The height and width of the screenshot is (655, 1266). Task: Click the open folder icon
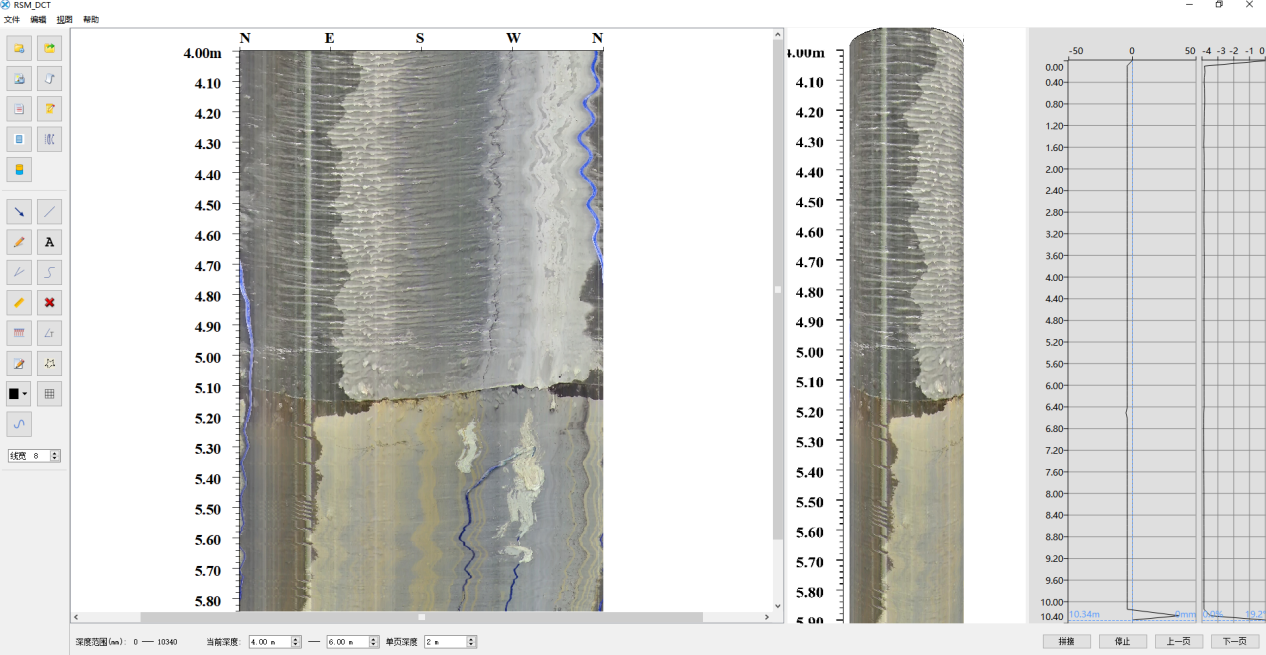(x=19, y=47)
